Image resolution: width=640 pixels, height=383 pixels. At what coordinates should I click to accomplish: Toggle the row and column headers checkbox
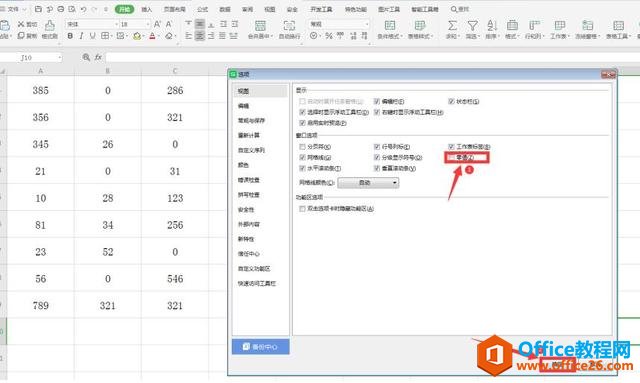(x=377, y=147)
